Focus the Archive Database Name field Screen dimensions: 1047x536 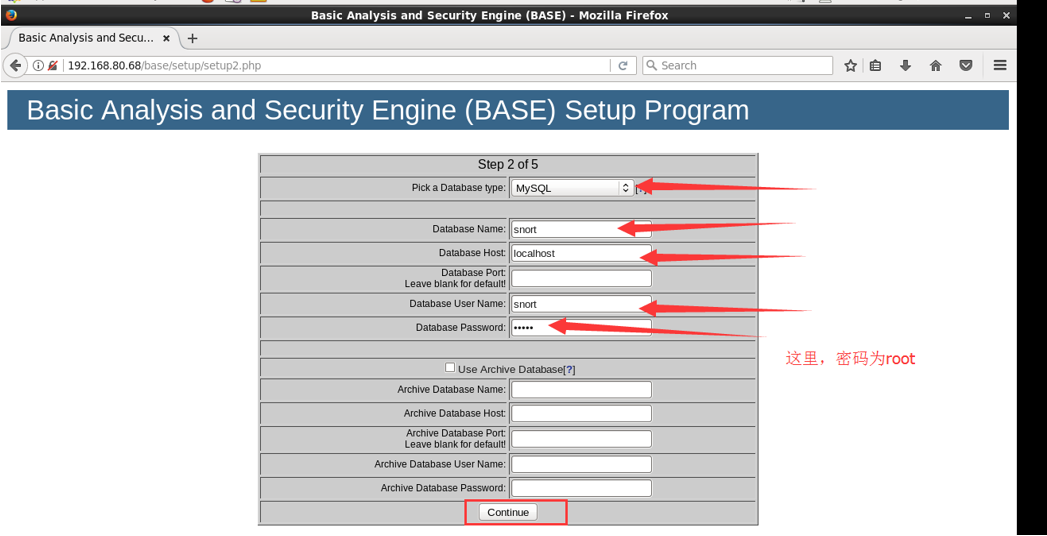(x=581, y=389)
